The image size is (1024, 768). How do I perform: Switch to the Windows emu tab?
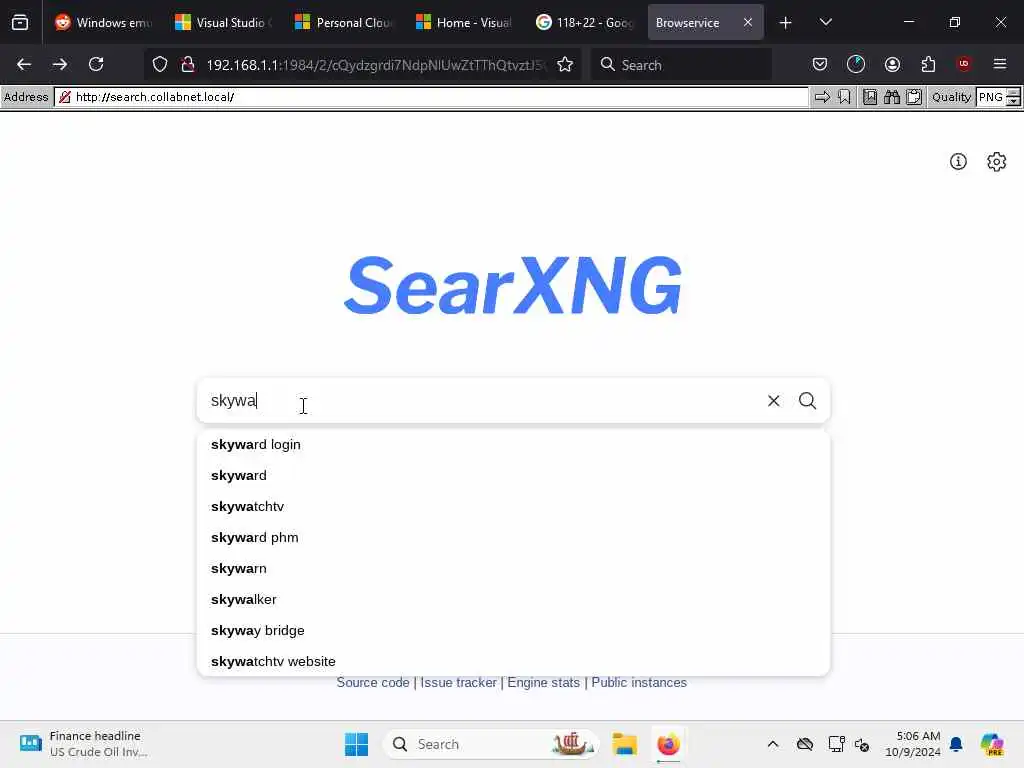click(102, 23)
